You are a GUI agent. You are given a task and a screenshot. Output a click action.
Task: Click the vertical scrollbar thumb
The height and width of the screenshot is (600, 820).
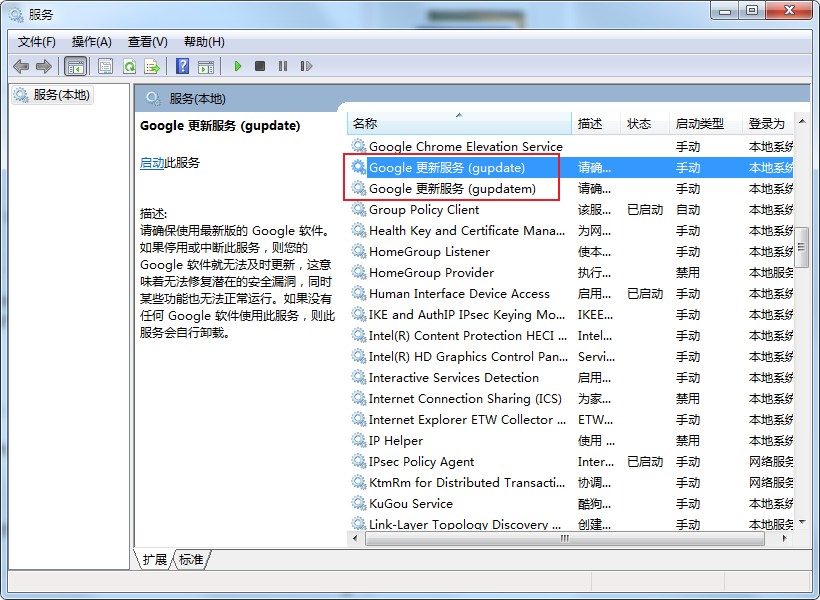click(x=802, y=247)
